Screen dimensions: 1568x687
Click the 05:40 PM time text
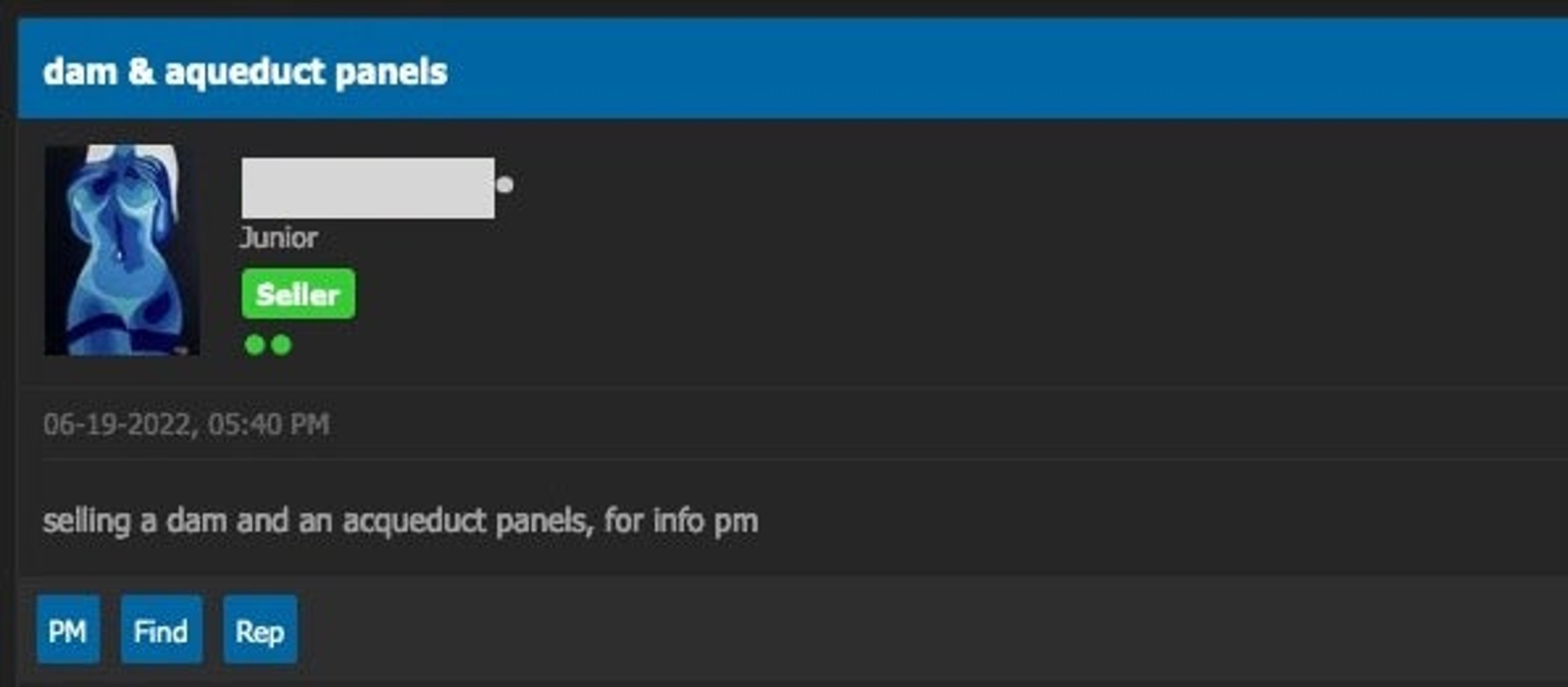pyautogui.click(x=269, y=424)
